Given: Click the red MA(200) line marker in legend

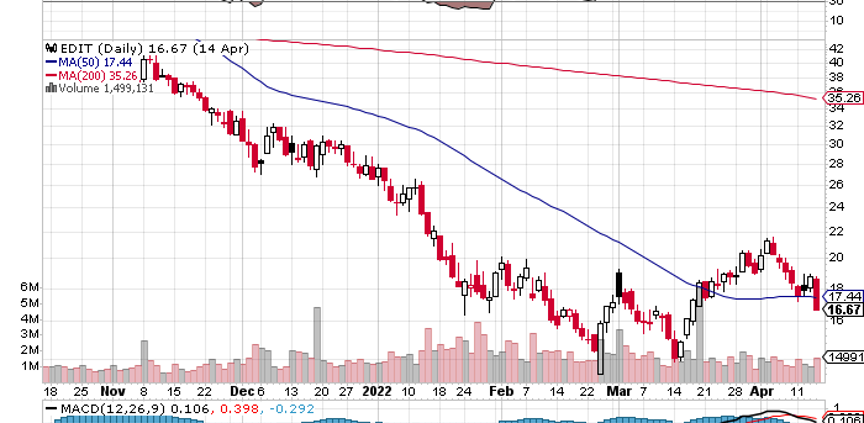Looking at the screenshot, I should tap(52, 75).
